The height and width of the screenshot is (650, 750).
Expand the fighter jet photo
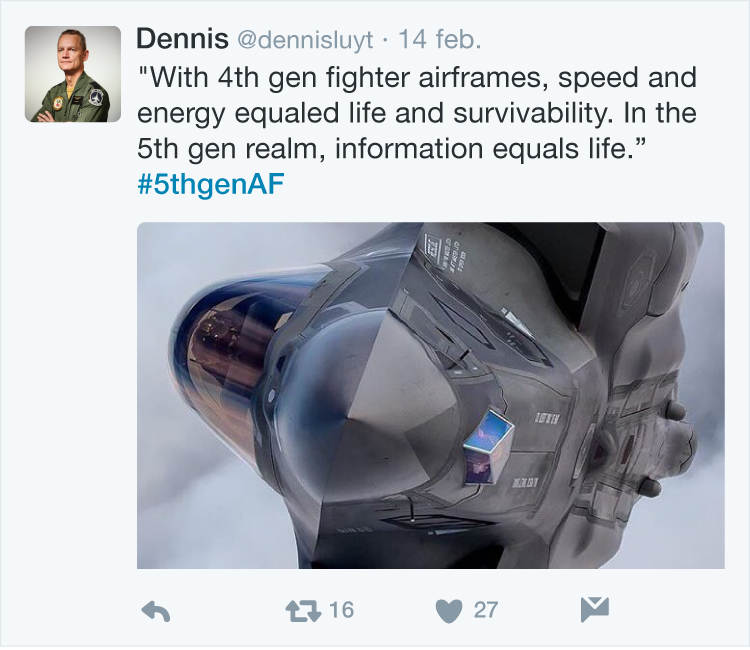click(x=430, y=395)
